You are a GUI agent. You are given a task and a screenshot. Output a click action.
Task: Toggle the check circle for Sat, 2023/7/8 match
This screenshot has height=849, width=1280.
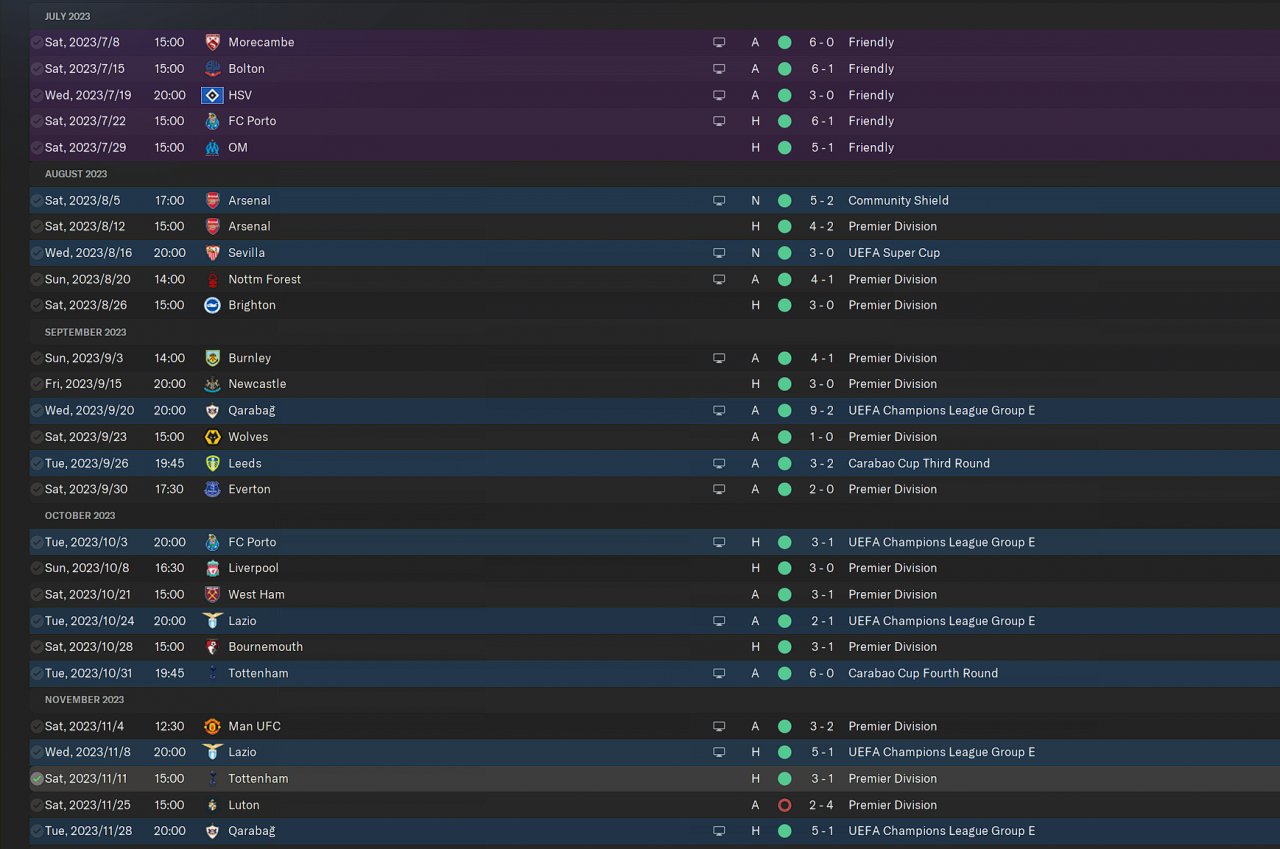click(37, 42)
